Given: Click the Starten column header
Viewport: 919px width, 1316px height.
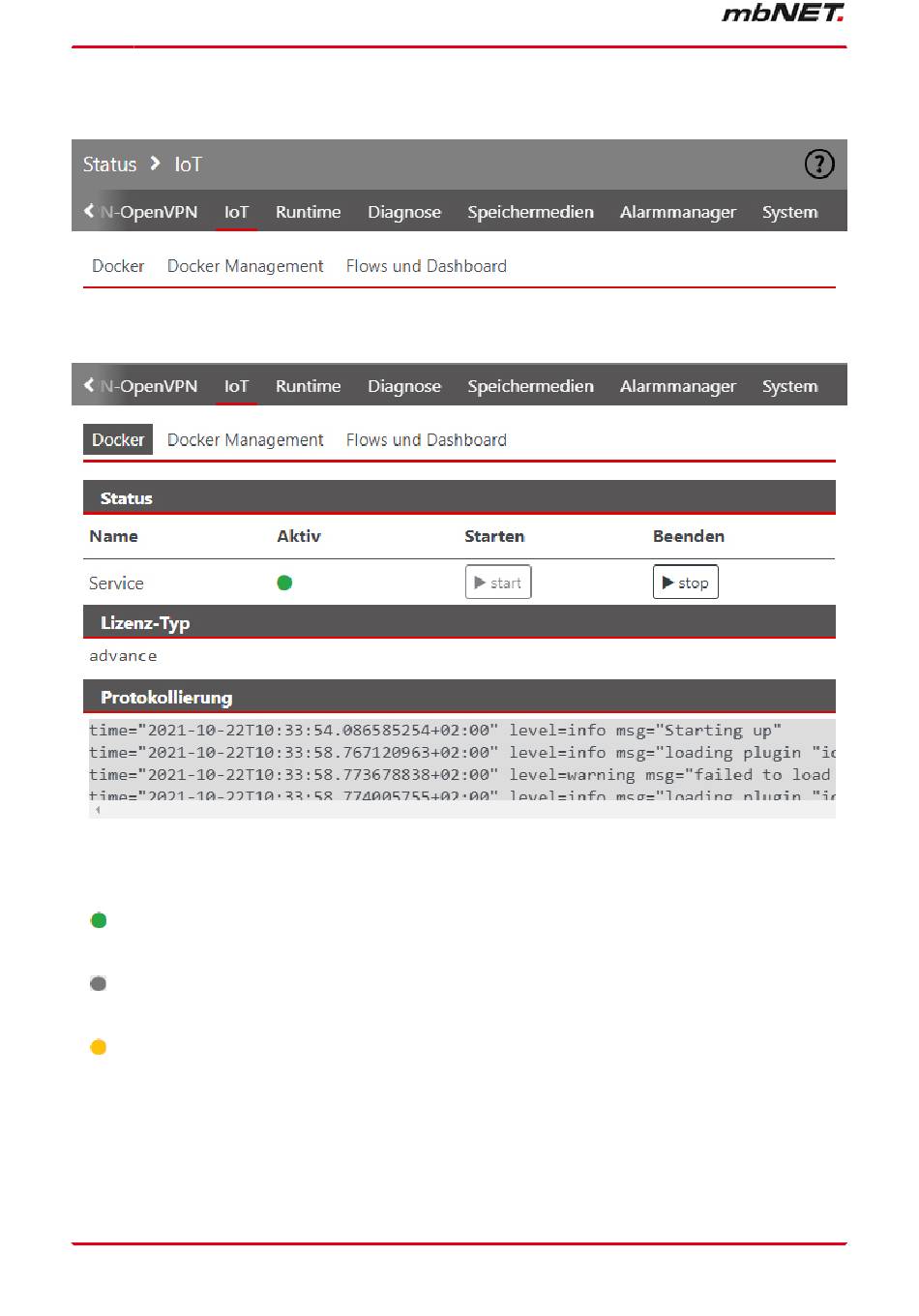Looking at the screenshot, I should [x=494, y=536].
